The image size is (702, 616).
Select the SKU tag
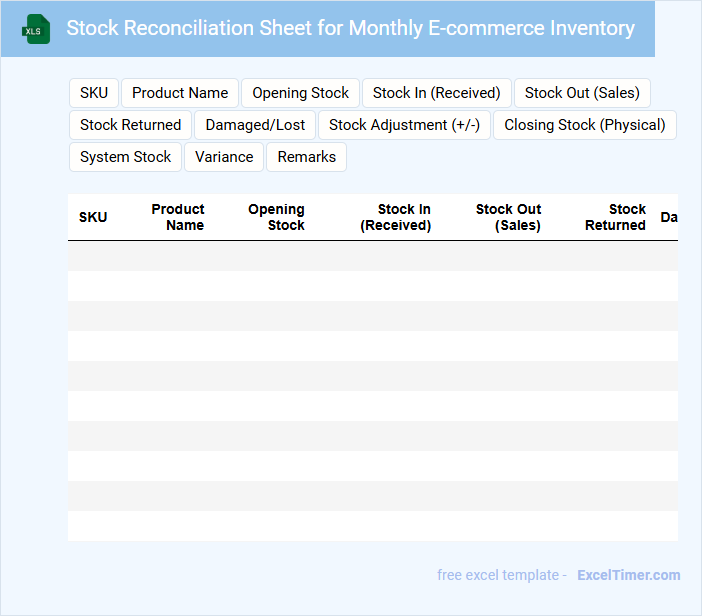click(94, 93)
